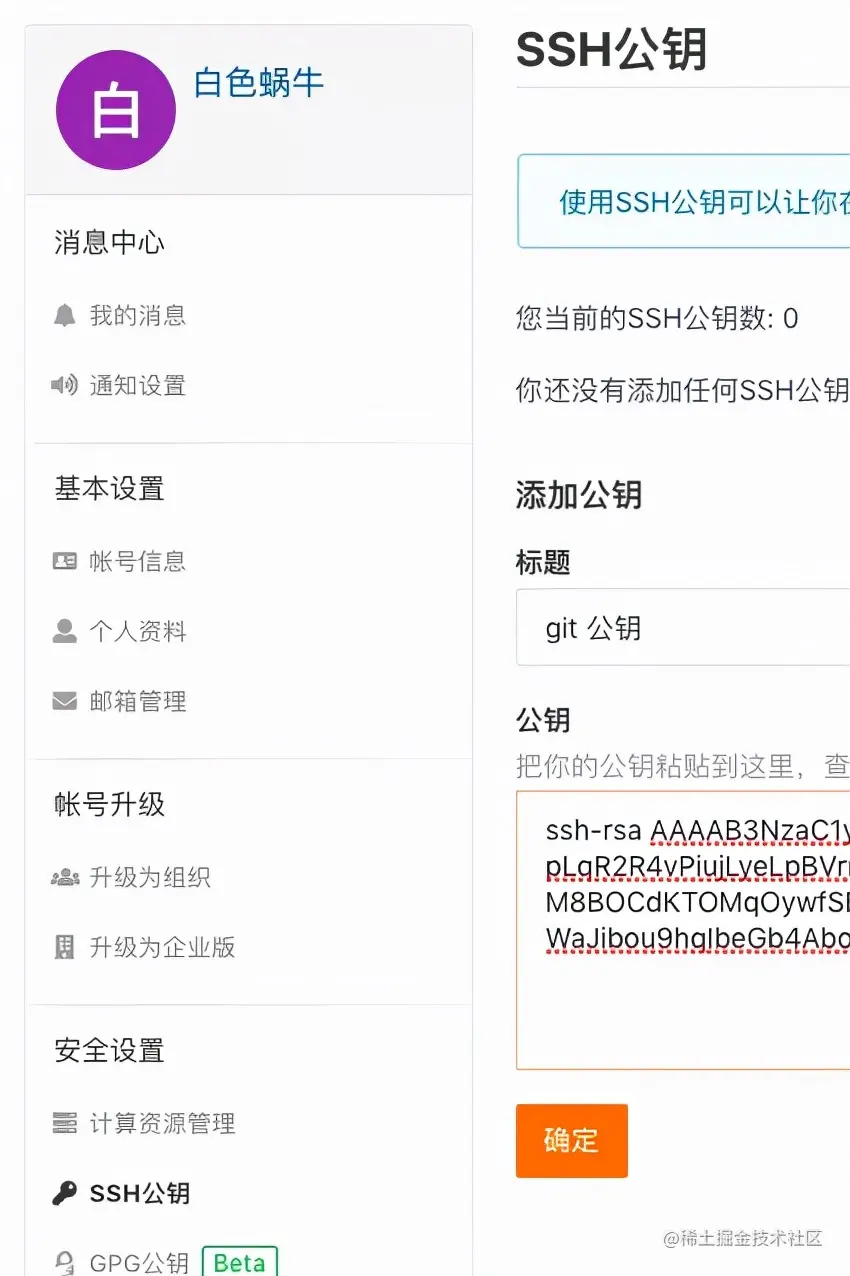Image resolution: width=850 pixels, height=1276 pixels.
Task: Open 计算资源管理 under 安全设置
Action: pos(162,1124)
